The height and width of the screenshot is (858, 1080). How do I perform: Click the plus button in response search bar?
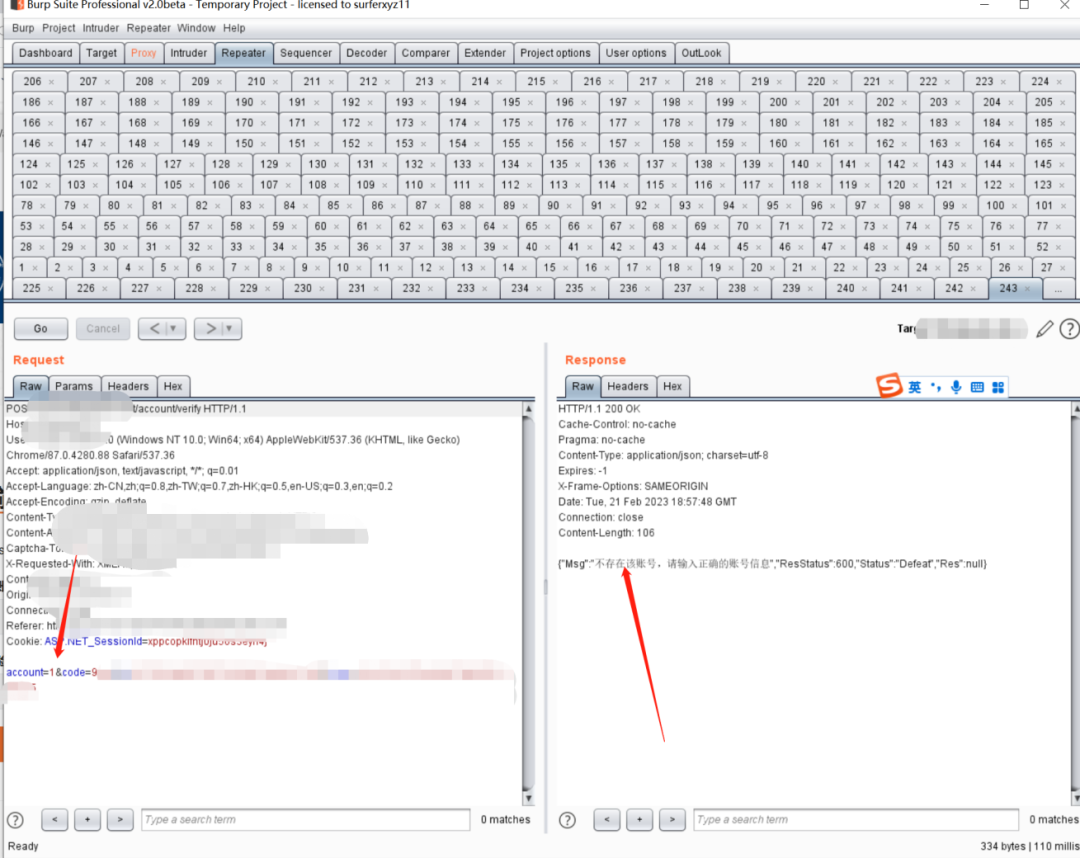[x=639, y=819]
